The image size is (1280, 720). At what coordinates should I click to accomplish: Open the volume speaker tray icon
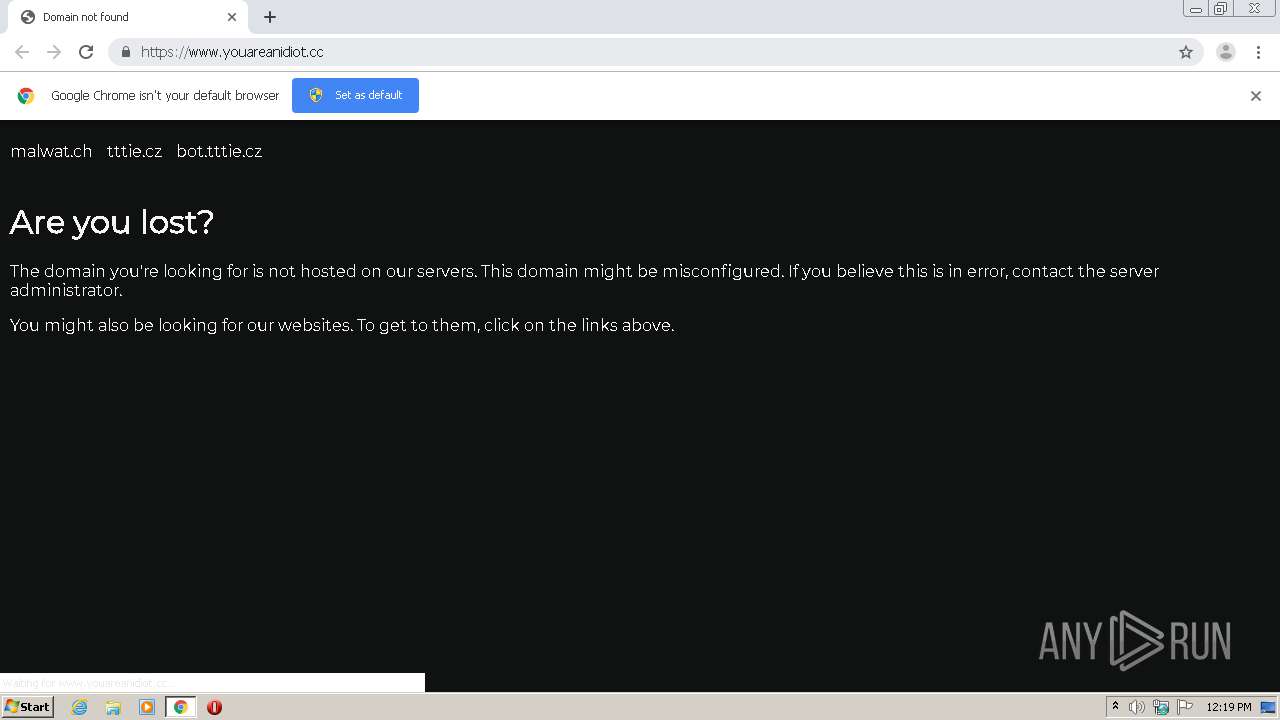click(1137, 707)
